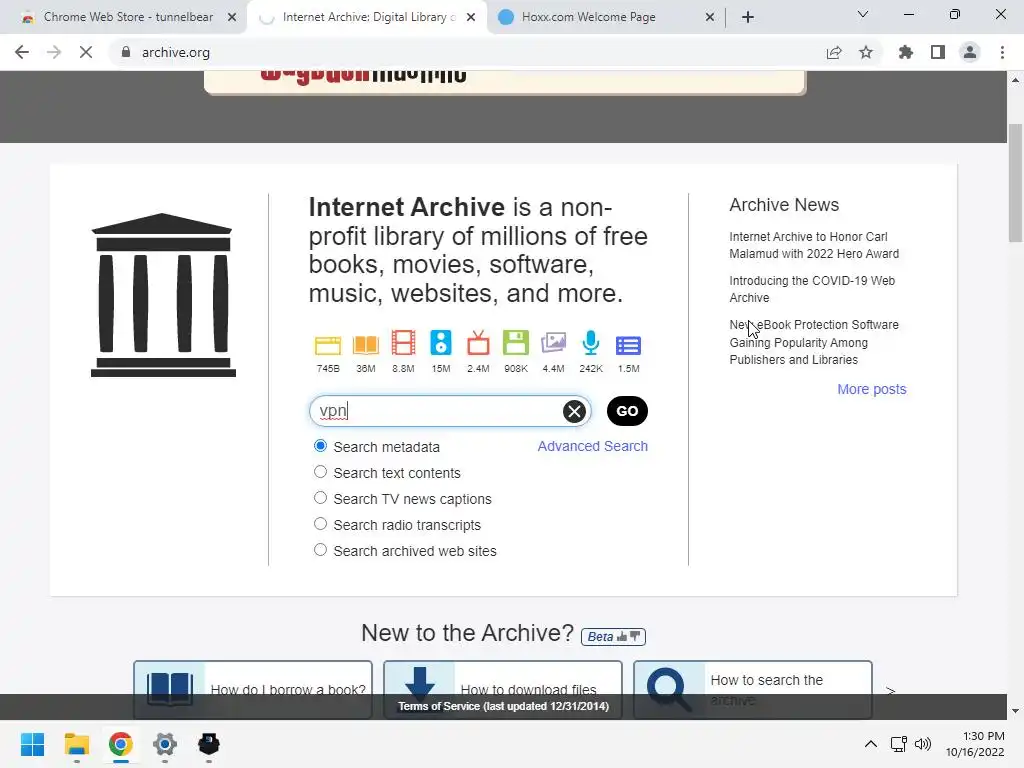Screen dimensions: 1024x768
Task: Close the Hoxx.com tab
Action: click(x=710, y=17)
